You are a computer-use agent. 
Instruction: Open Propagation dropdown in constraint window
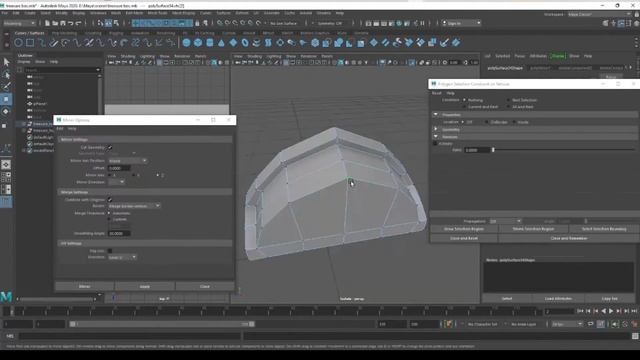point(505,221)
